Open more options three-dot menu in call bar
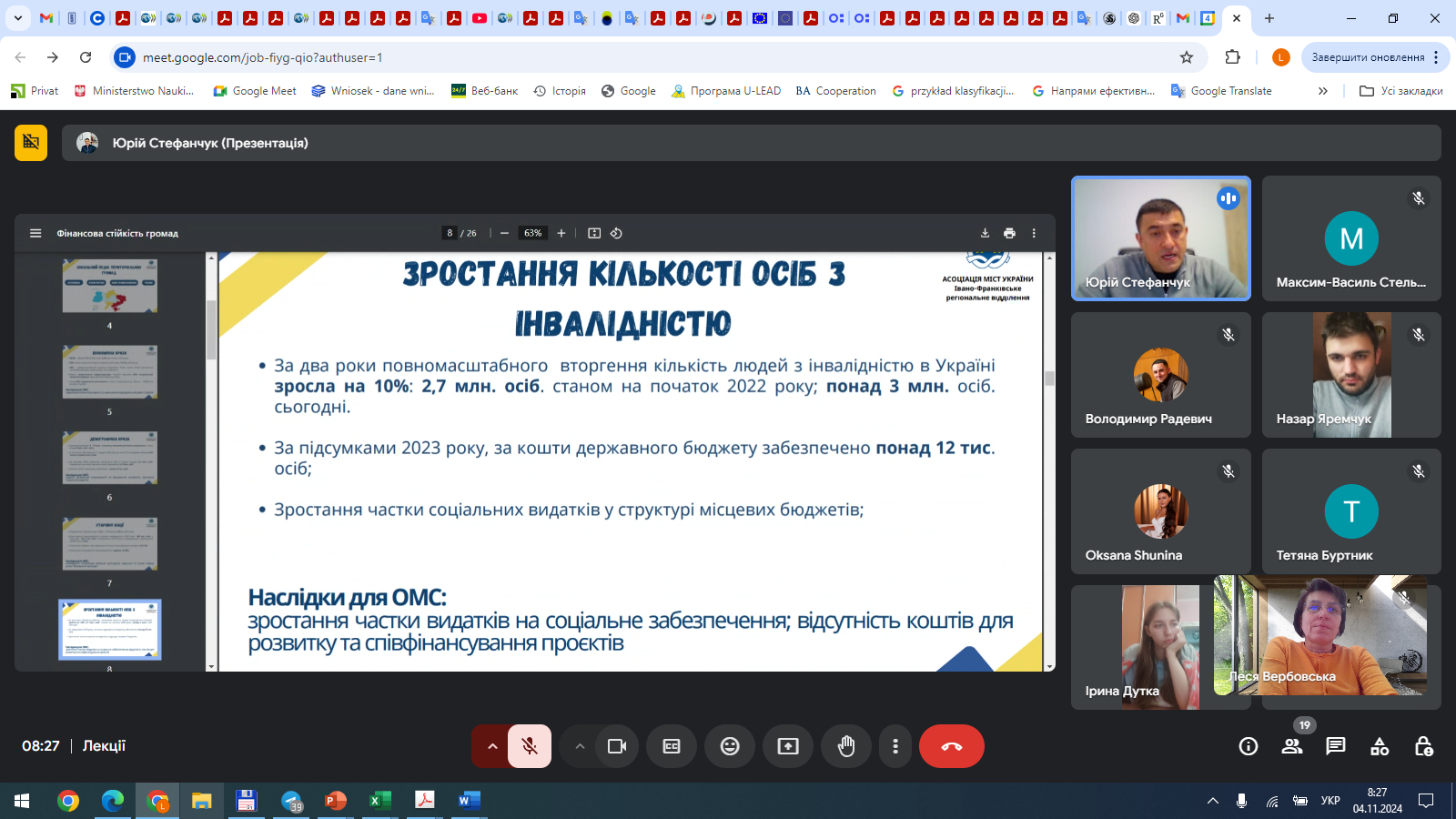The image size is (1456, 819). pyautogui.click(x=895, y=746)
